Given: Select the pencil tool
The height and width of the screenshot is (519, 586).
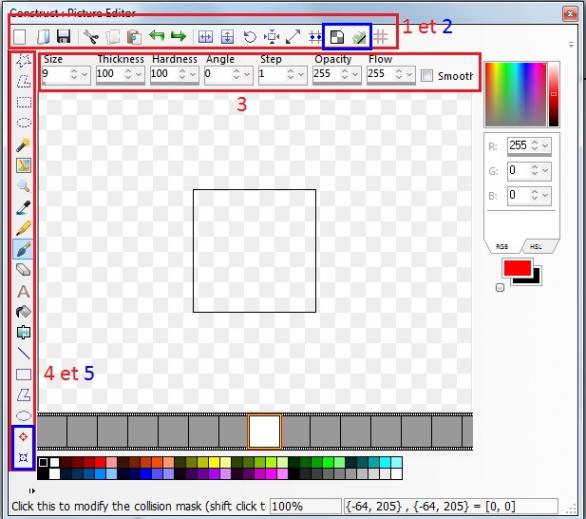Looking at the screenshot, I should 24,228.
